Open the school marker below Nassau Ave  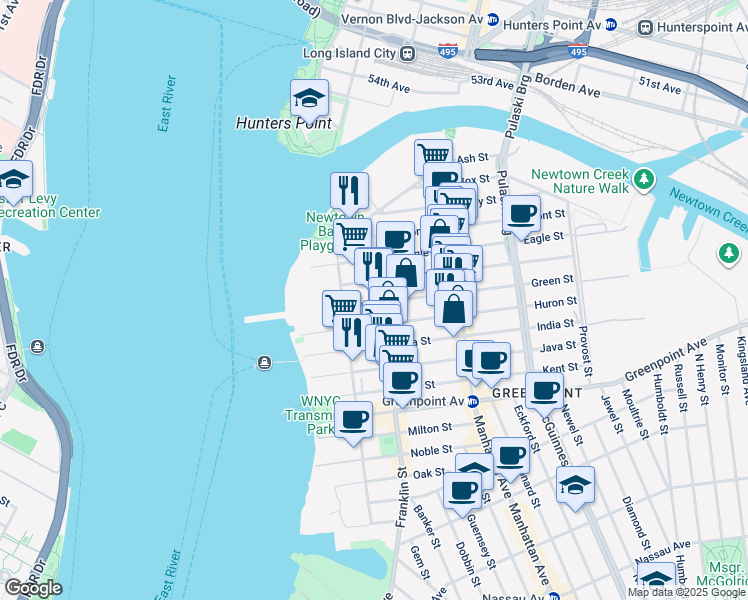(656, 579)
